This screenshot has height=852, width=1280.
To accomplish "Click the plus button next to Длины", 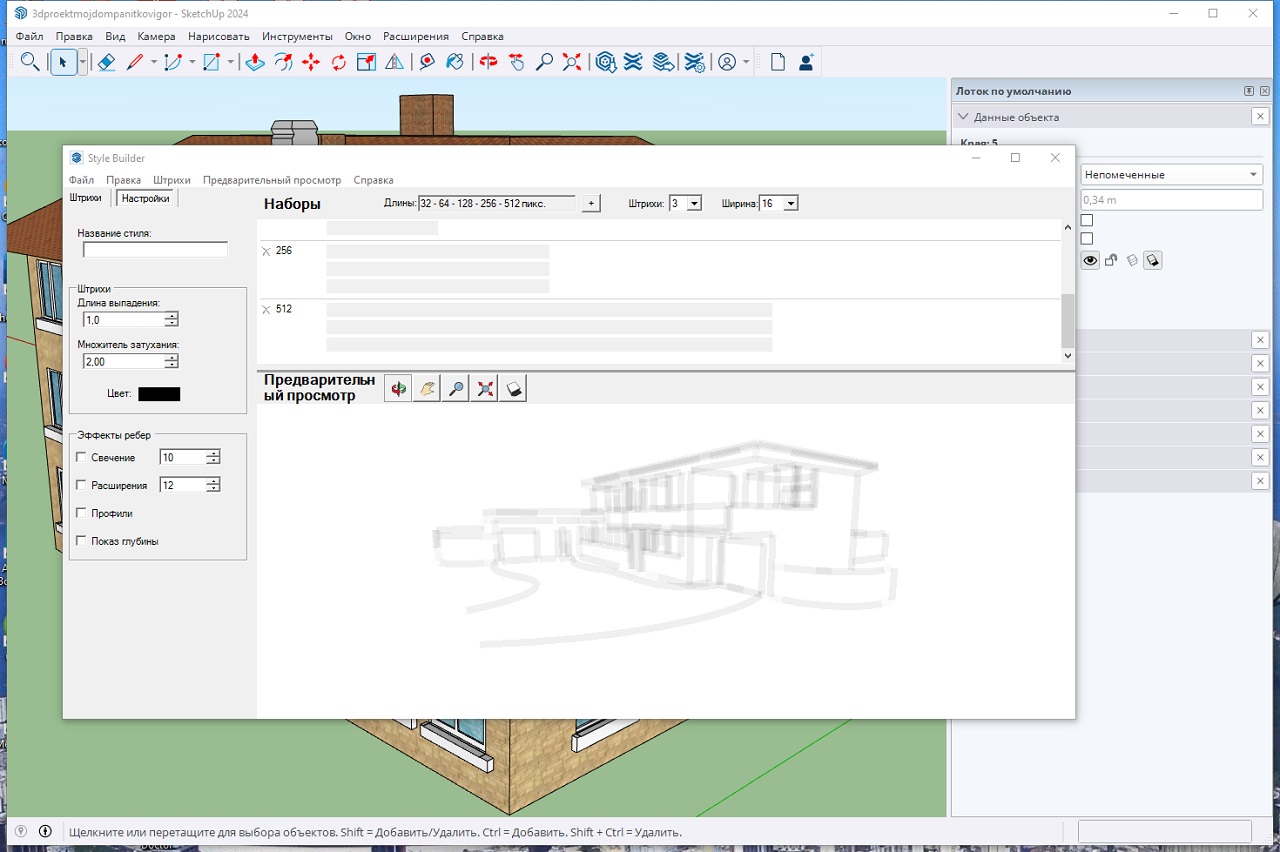I will tap(591, 204).
